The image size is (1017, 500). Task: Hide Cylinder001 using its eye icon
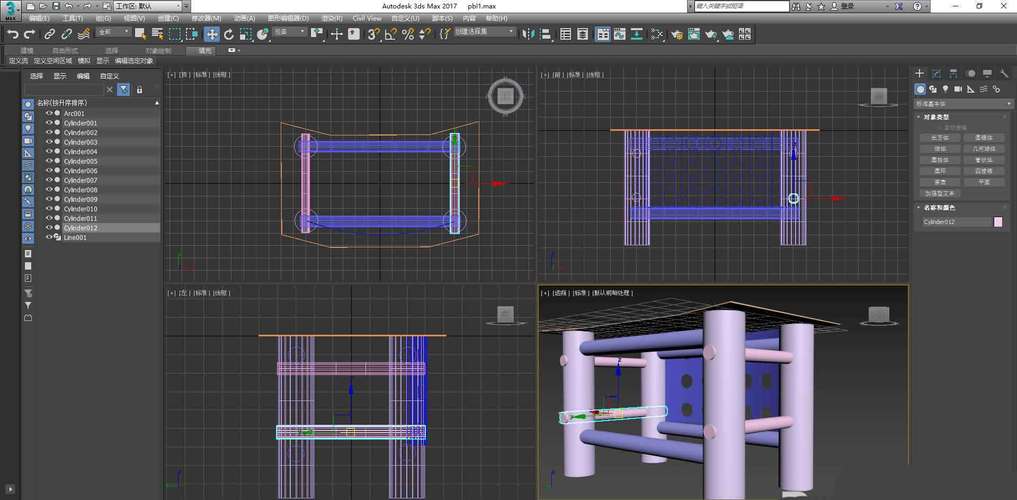49,123
